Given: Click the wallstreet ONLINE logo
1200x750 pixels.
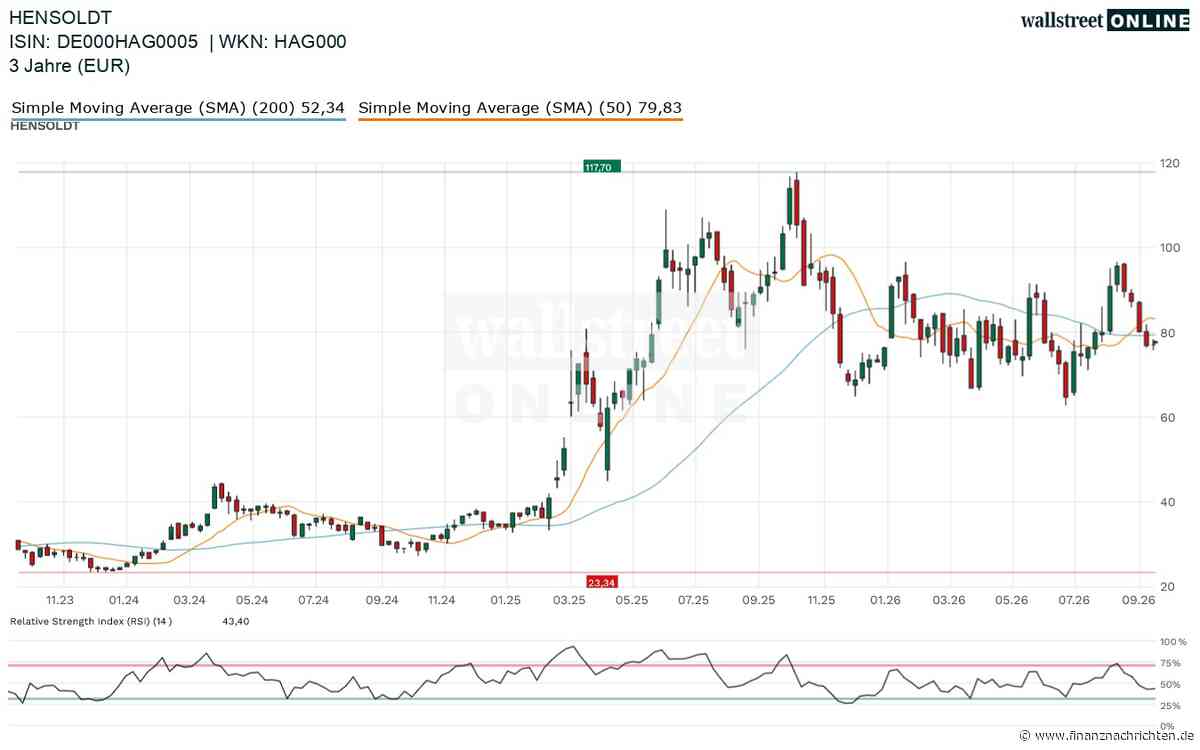Looking at the screenshot, I should tap(1104, 19).
